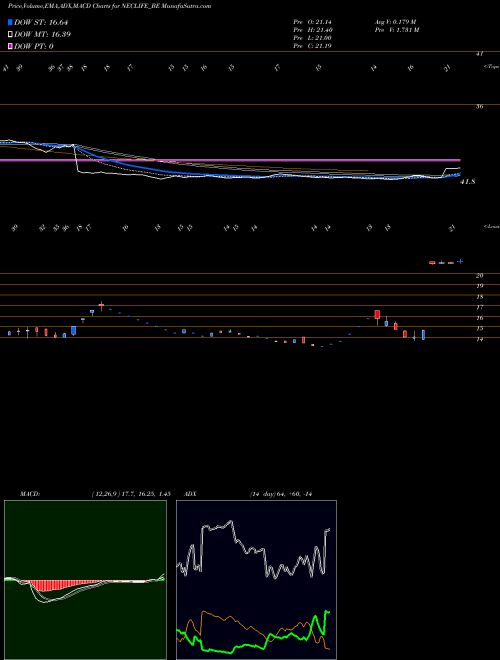The height and width of the screenshot is (660, 500).
Task: Click the magenta horizontal PT line
Action: pos(230,160)
